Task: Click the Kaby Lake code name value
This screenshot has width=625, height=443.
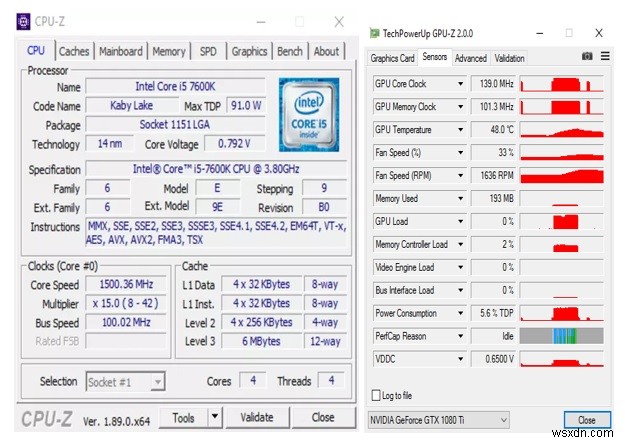Action: [x=132, y=105]
